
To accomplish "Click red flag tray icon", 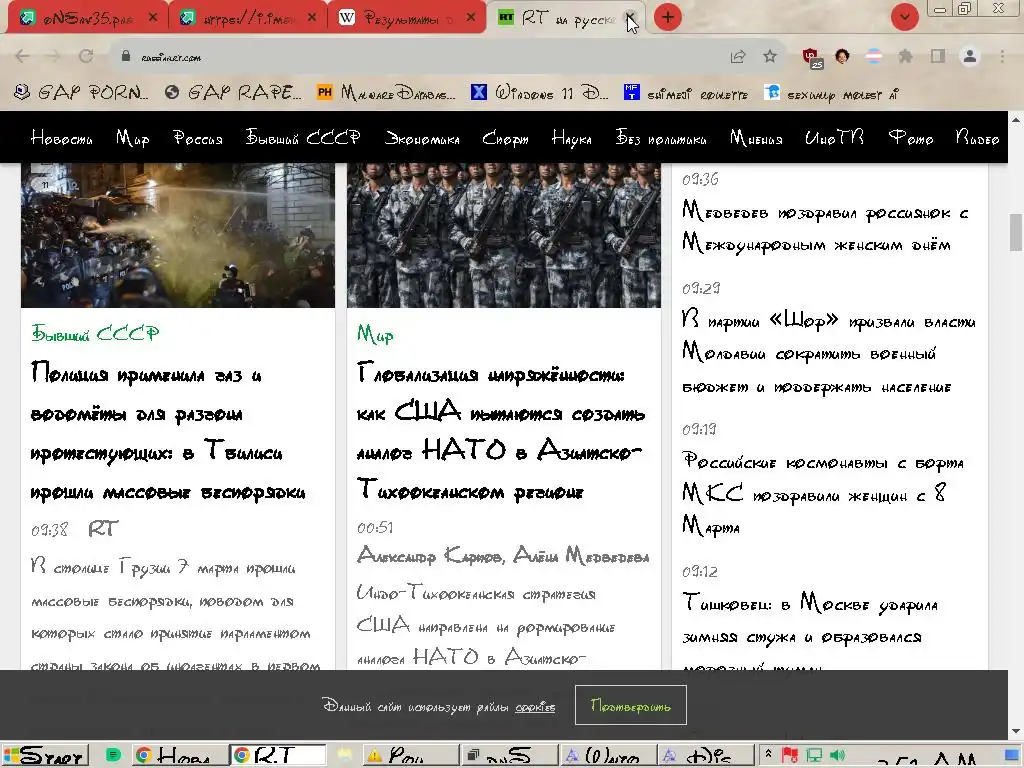I will coord(790,756).
